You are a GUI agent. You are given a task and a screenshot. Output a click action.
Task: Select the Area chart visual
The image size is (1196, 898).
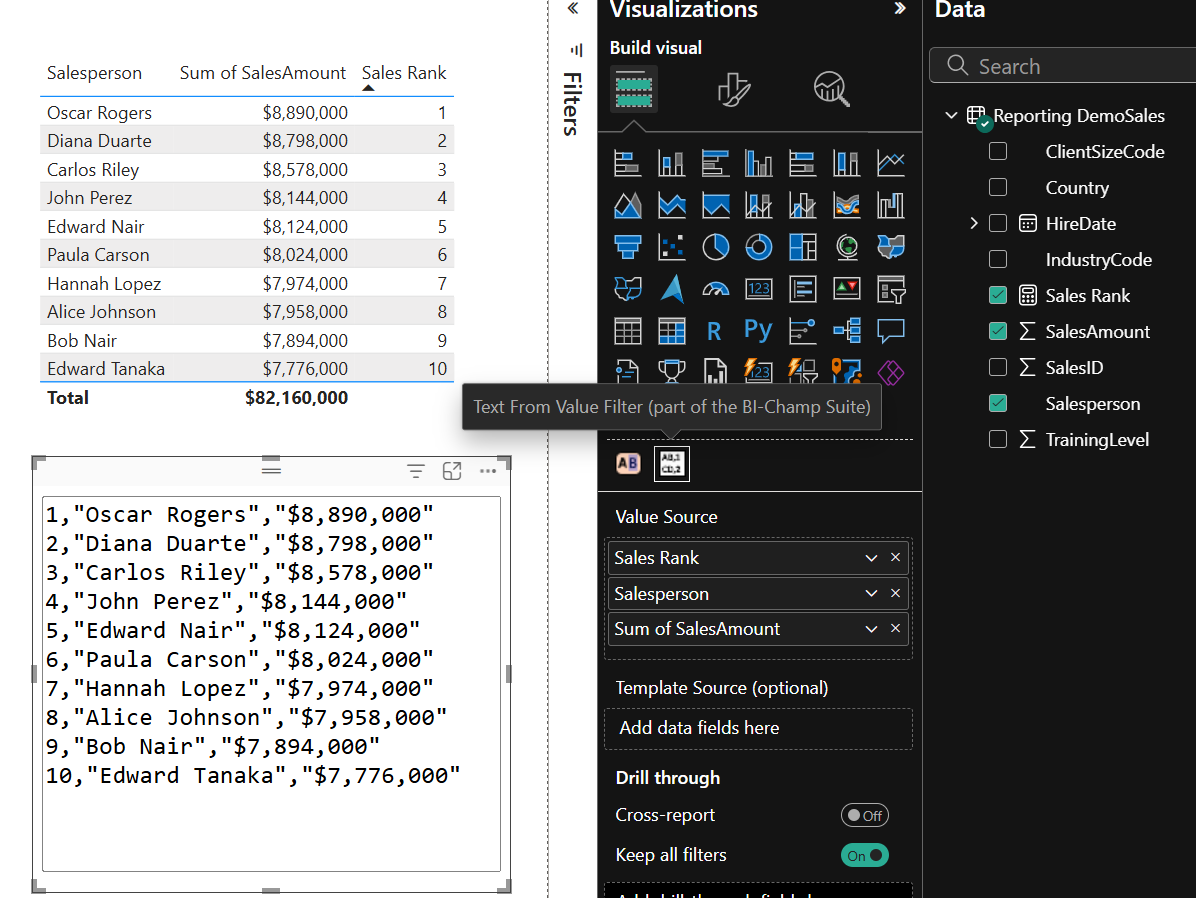tap(628, 205)
